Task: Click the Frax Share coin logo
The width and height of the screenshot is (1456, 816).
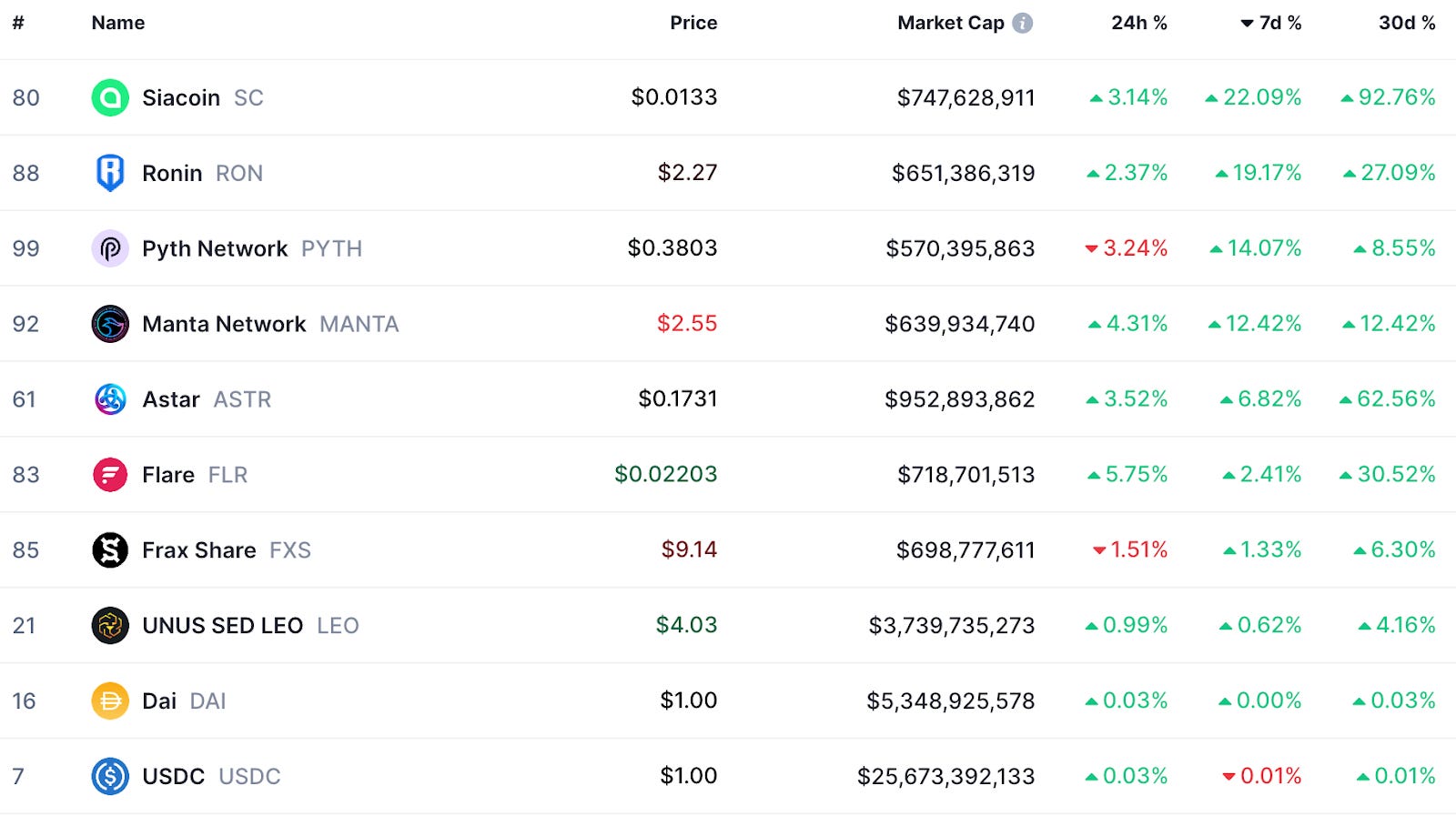Action: 110,550
